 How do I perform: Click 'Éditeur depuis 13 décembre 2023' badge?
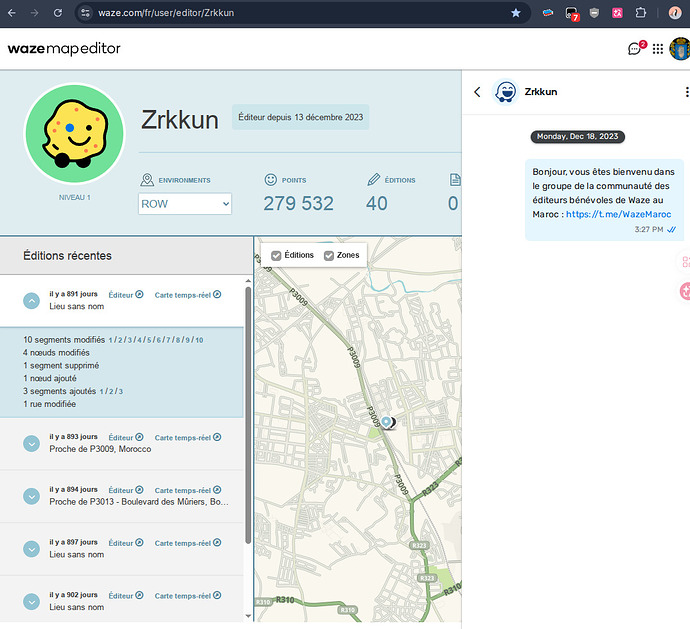tap(301, 117)
